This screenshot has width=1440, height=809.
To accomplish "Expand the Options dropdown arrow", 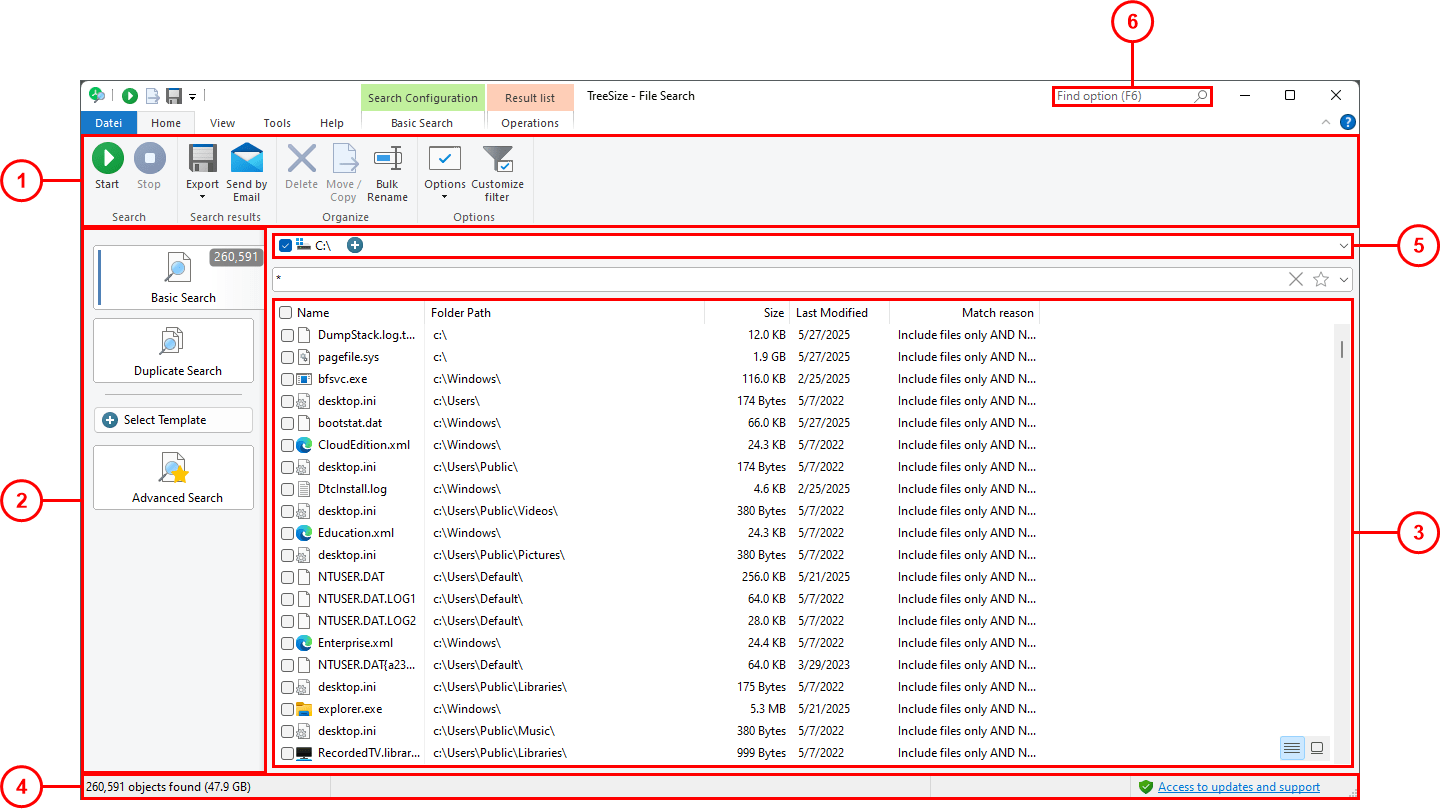I will [x=444, y=197].
